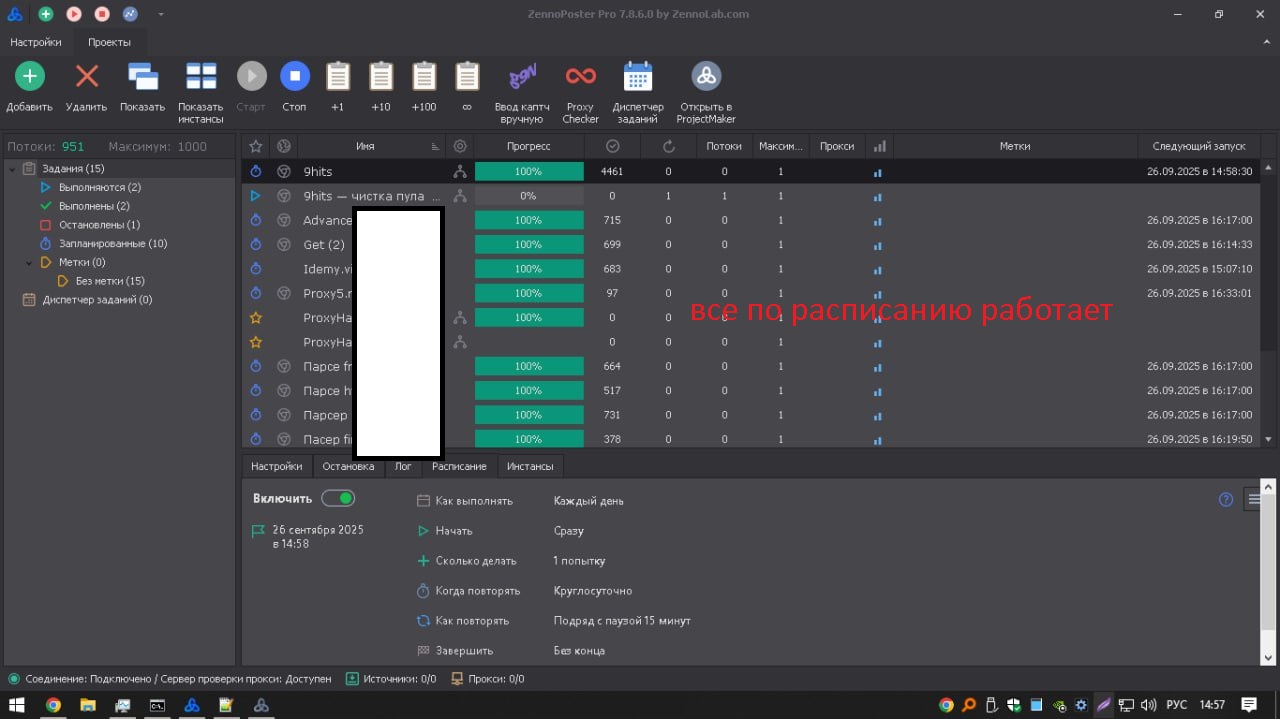Collapse the Метки (0) tree node
The height and width of the screenshot is (719, 1280).
(30, 263)
